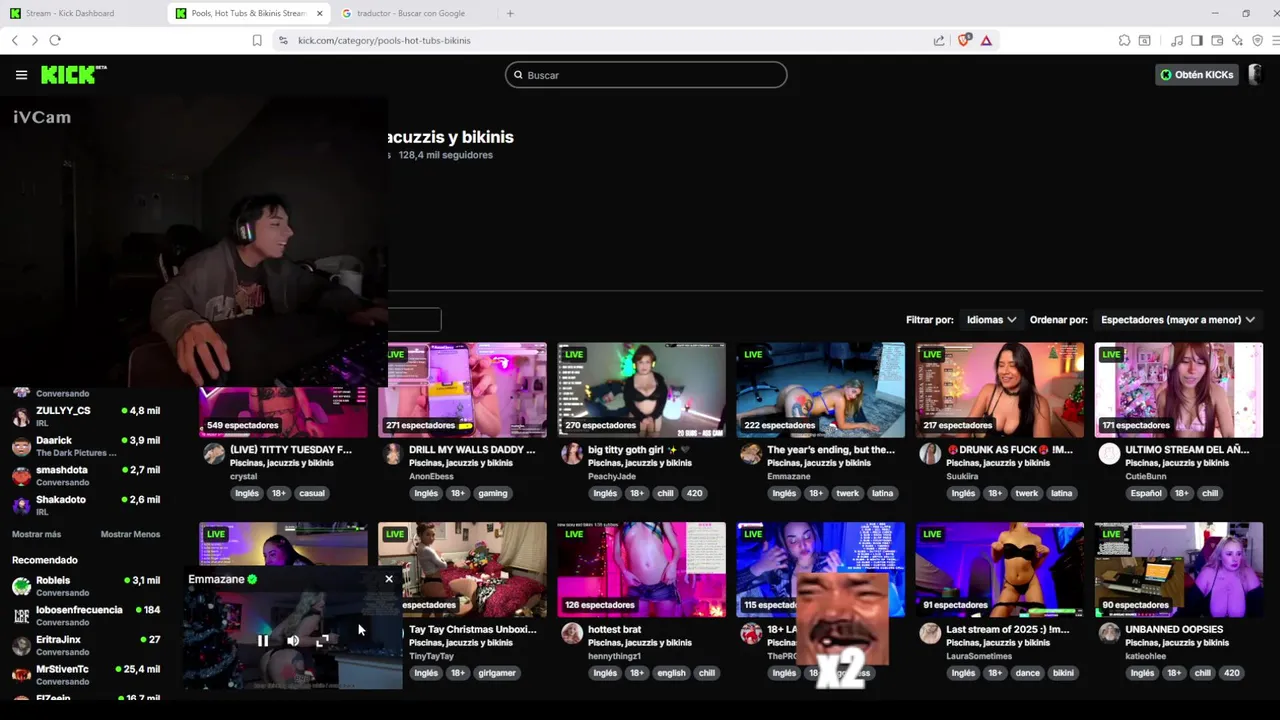Click the twerk tag under Emmazane stream

[x=847, y=493]
